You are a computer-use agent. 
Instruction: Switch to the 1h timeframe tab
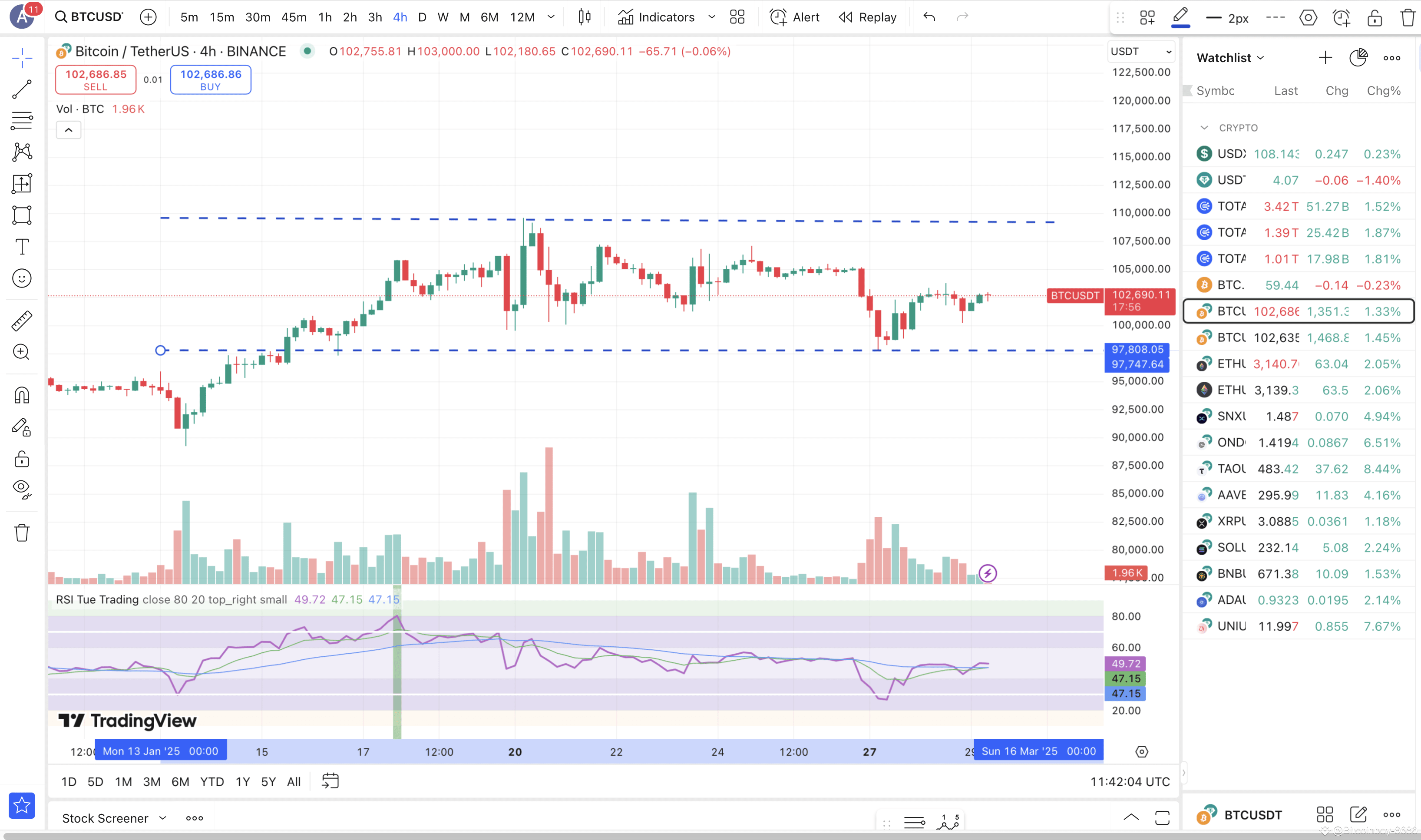(x=325, y=17)
